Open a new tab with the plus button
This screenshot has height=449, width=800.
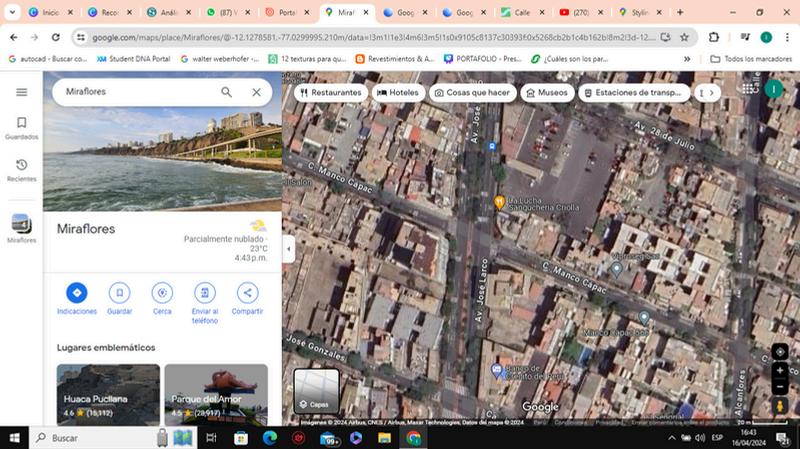point(680,12)
